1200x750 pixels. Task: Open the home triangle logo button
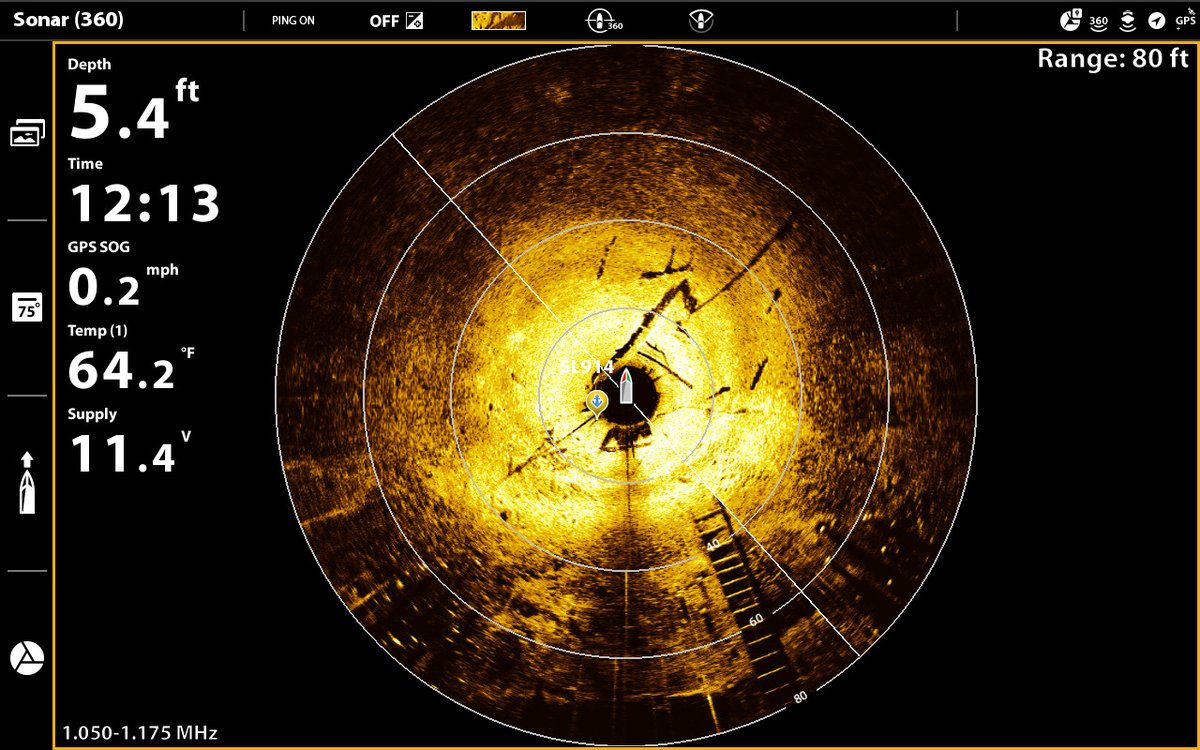click(27, 657)
